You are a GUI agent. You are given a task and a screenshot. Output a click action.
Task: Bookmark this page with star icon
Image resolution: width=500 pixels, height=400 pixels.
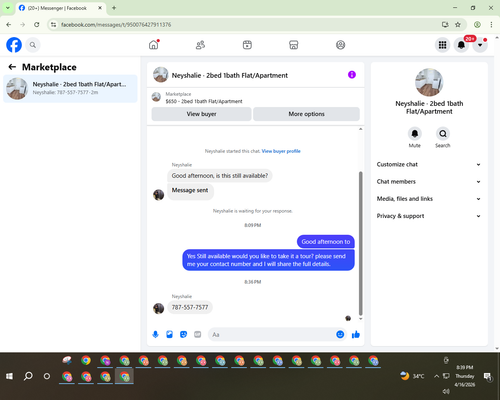458,24
